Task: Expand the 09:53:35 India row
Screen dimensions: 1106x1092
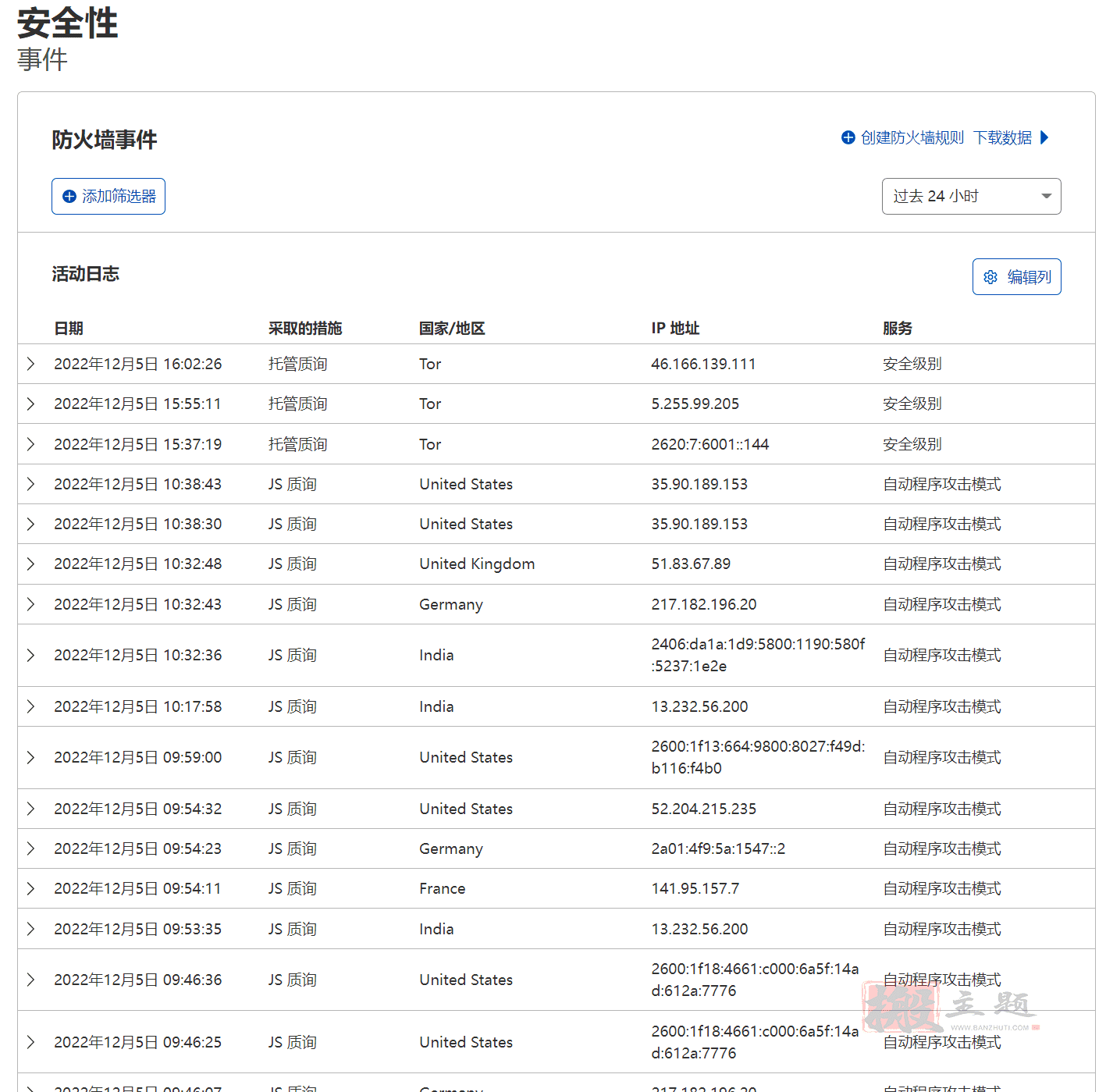Action: [30, 929]
